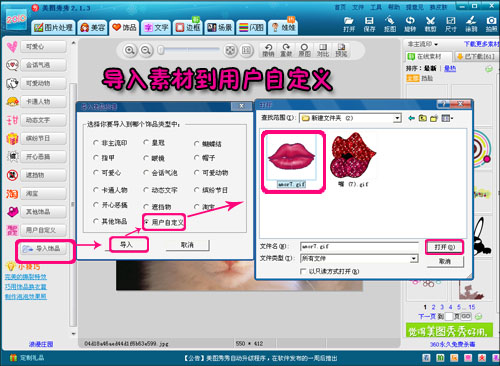Image resolution: width=500 pixels, height=366 pixels.
Task: Open the 已下载 downloaded materials tab
Action: point(476,56)
